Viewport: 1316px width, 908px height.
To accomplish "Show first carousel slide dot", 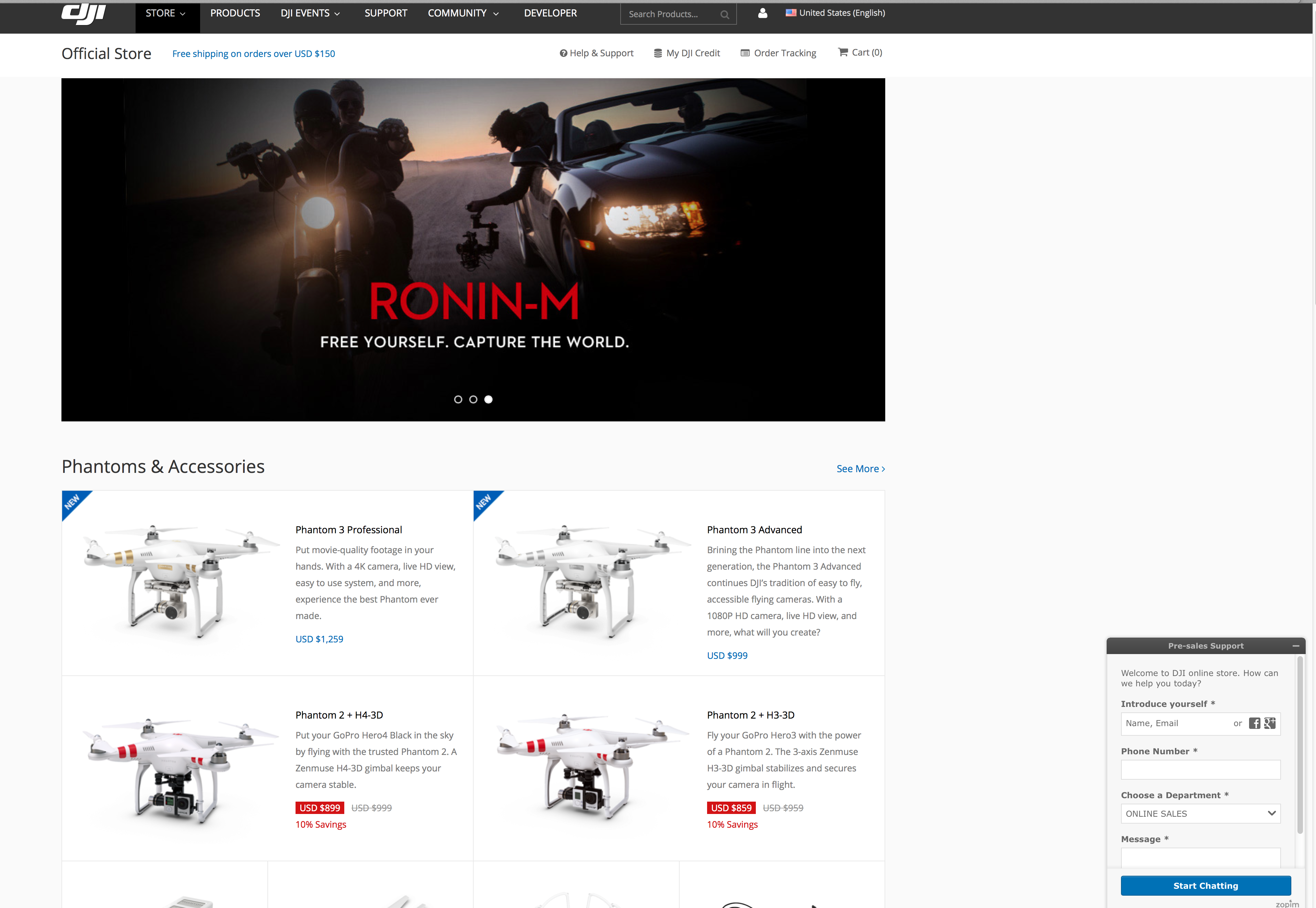I will 458,399.
